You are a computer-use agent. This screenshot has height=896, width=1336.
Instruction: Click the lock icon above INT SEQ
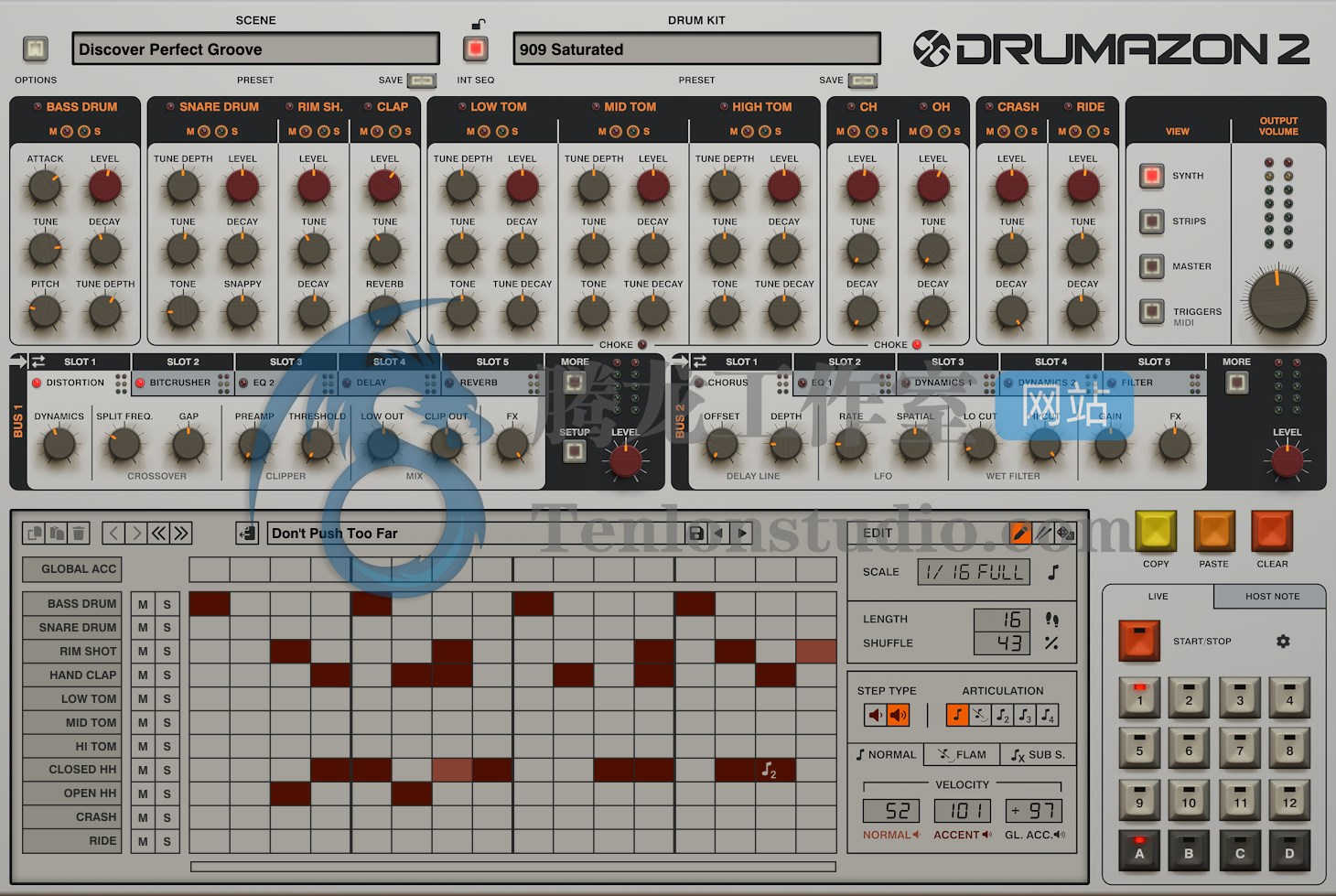click(x=478, y=24)
